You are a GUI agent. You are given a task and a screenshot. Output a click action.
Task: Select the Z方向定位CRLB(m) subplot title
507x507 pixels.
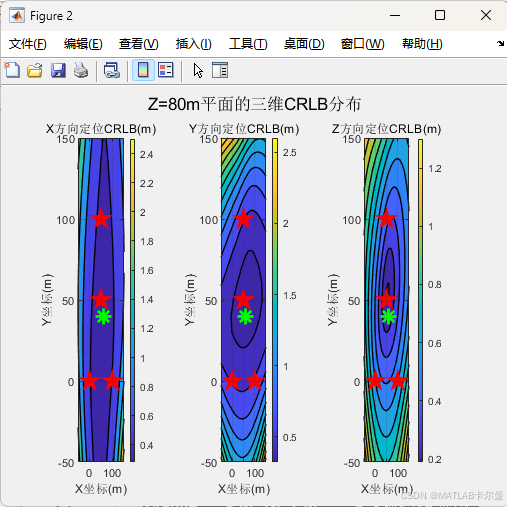coord(387,129)
